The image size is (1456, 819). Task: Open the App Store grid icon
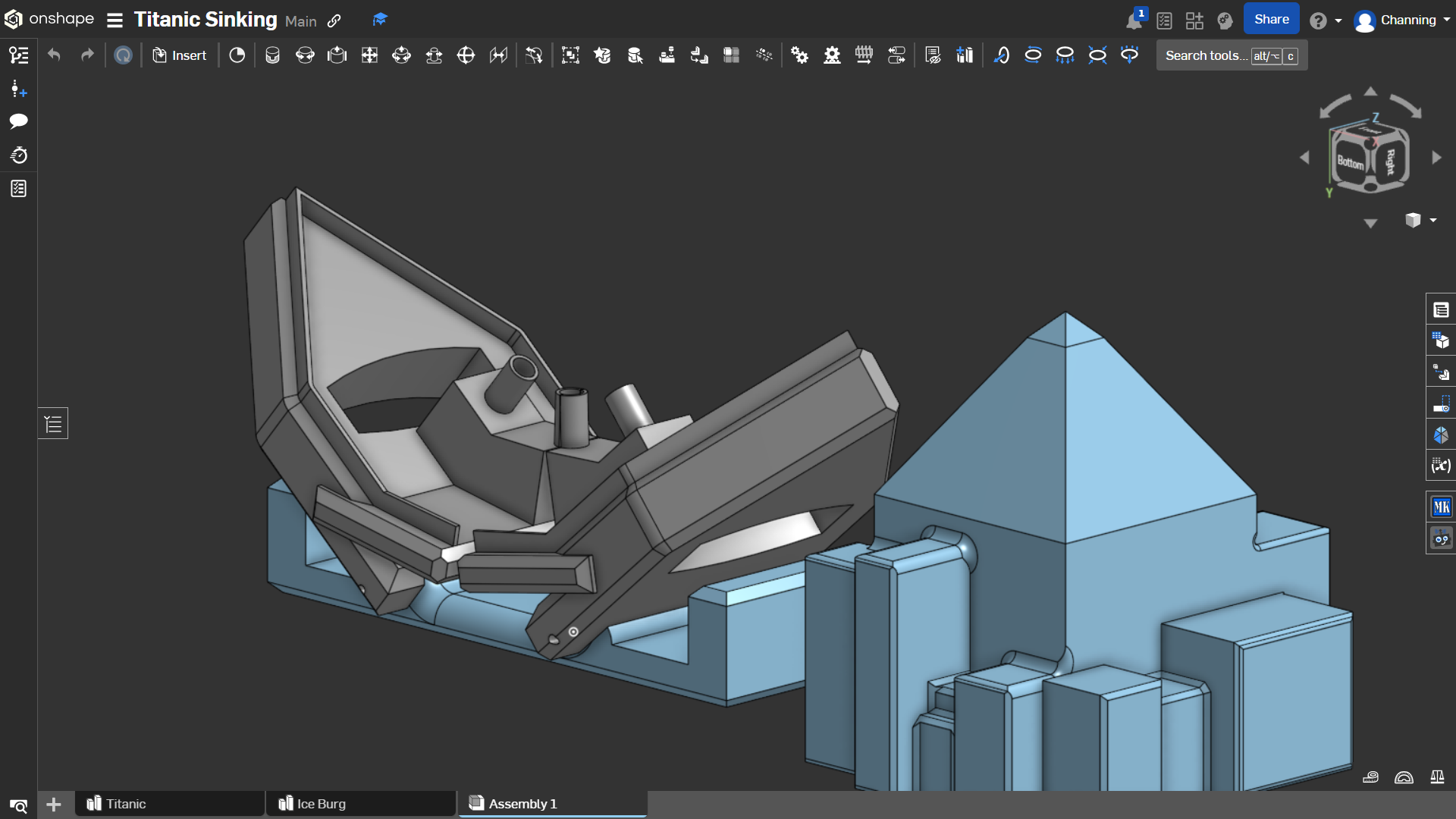(x=1194, y=20)
